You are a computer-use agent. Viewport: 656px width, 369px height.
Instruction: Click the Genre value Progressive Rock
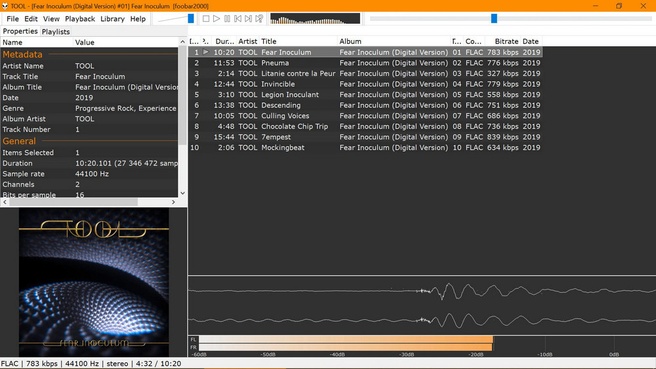coord(126,108)
